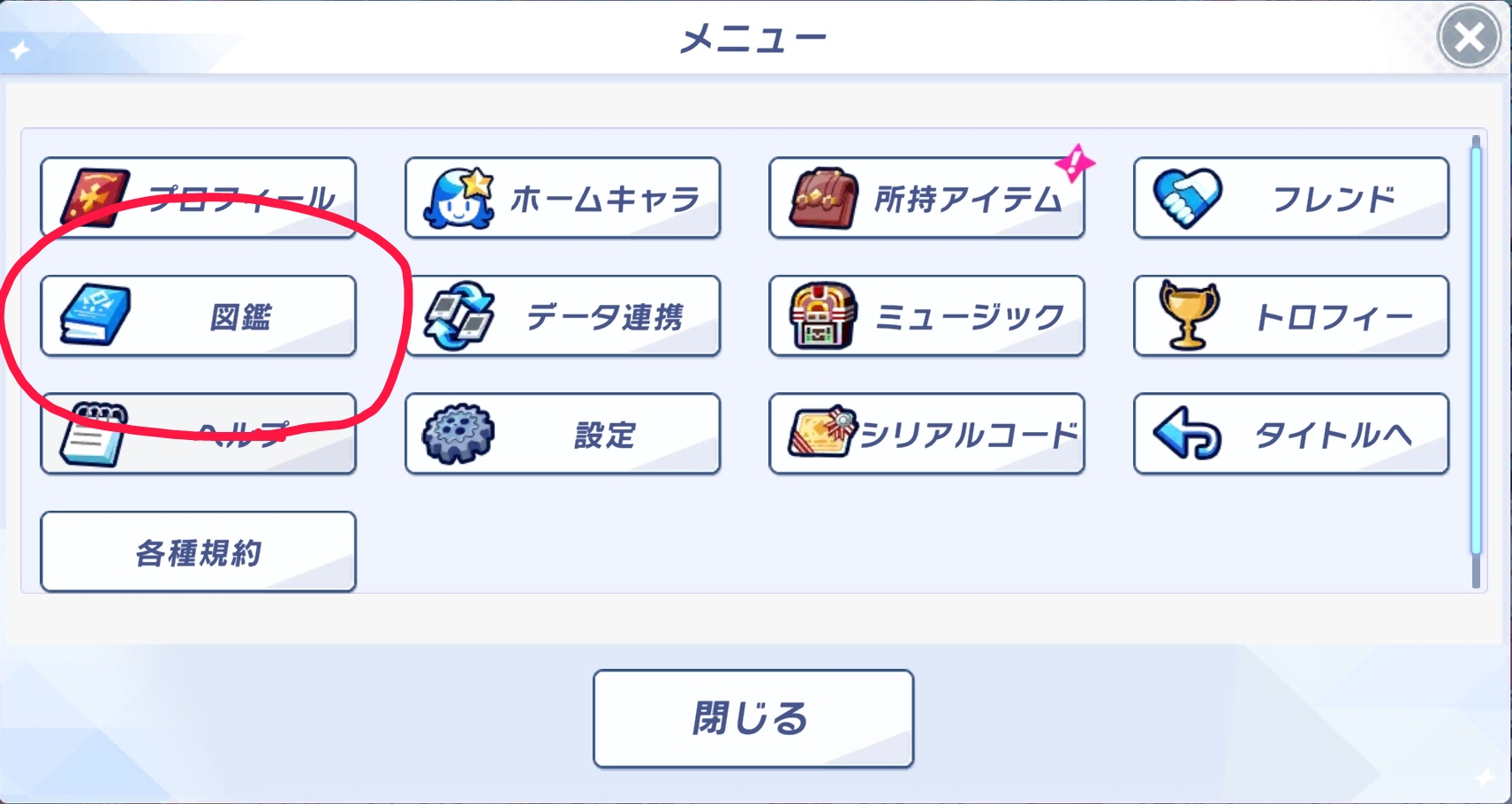Click the 各種規約 button

click(199, 552)
